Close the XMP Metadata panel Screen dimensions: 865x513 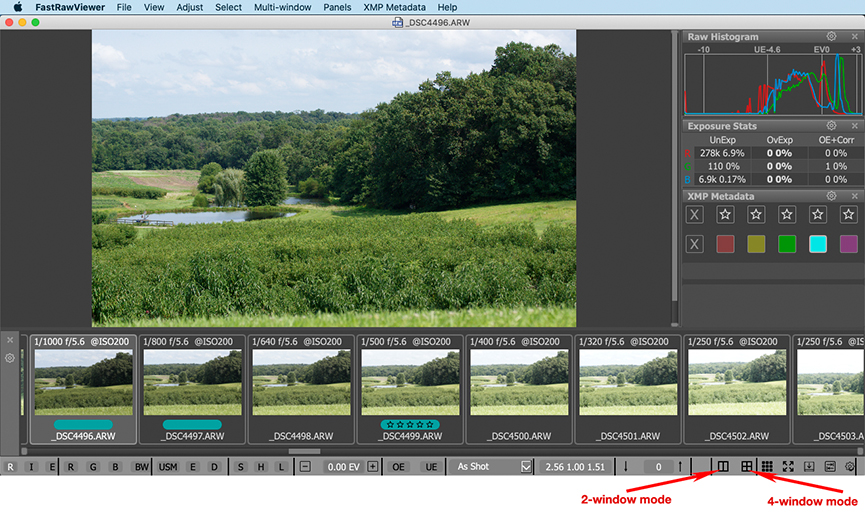pos(855,196)
